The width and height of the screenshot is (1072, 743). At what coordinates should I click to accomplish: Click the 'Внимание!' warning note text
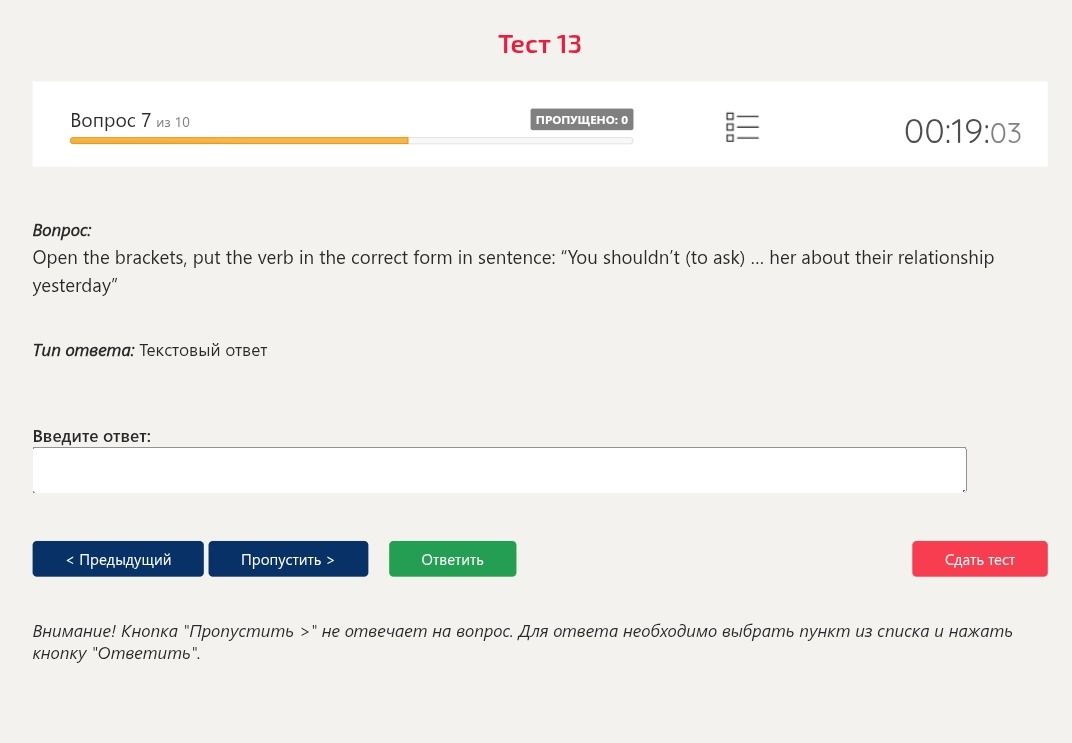522,642
